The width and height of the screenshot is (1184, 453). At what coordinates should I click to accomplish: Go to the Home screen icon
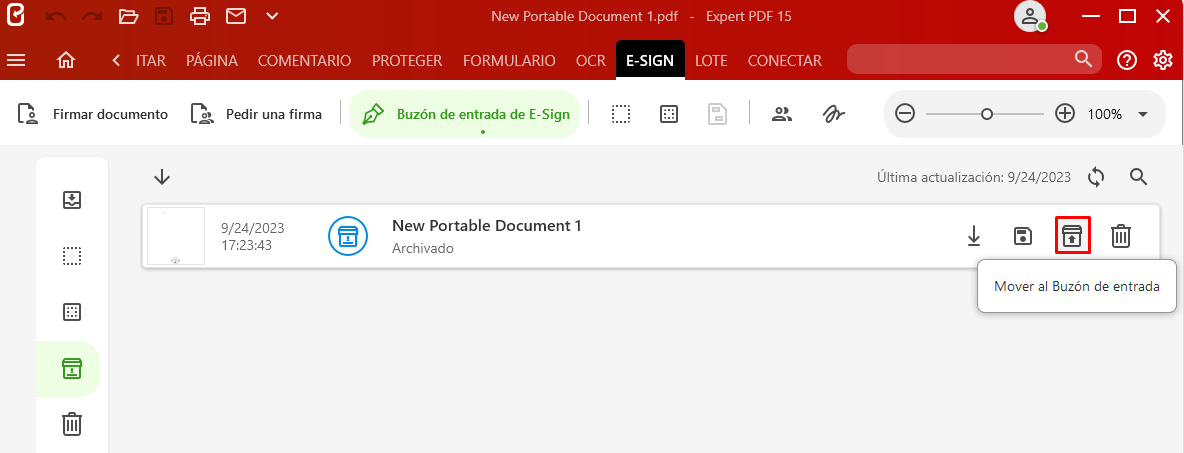point(66,60)
